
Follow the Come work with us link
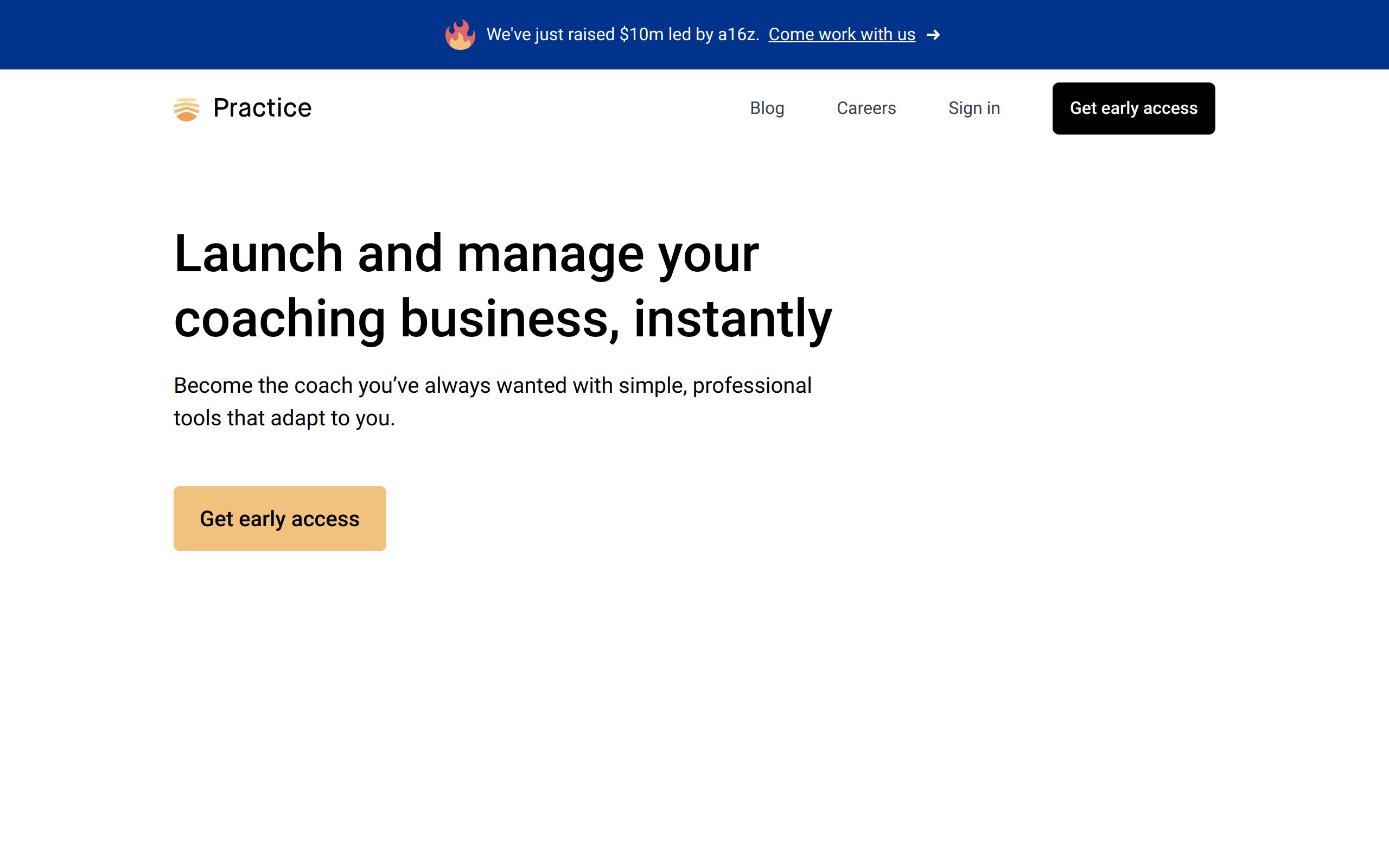click(x=842, y=34)
